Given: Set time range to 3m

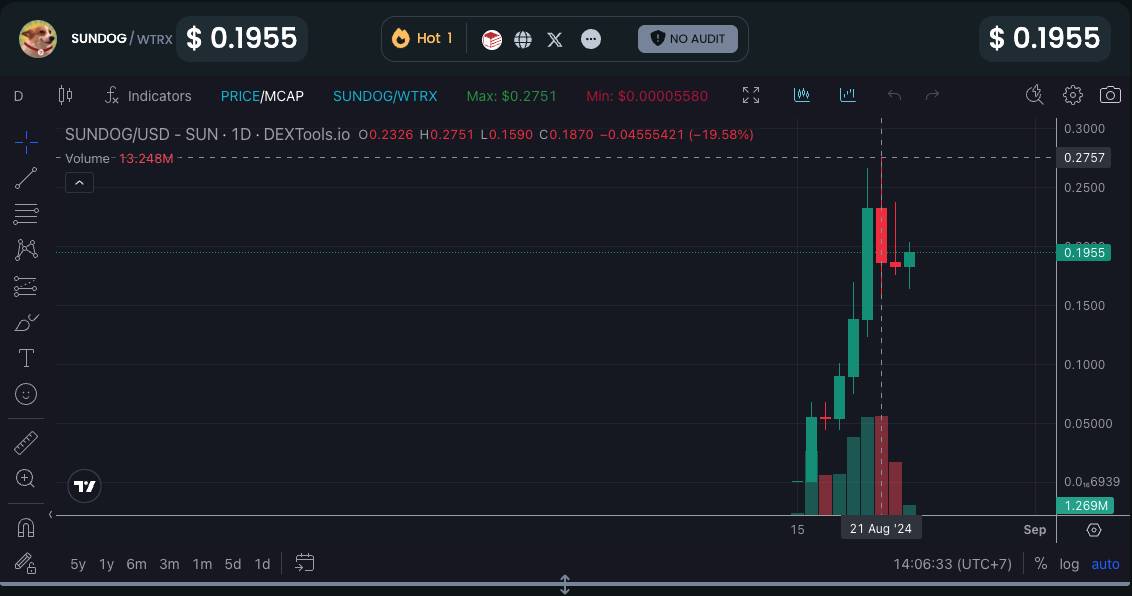Looking at the screenshot, I should (170, 564).
